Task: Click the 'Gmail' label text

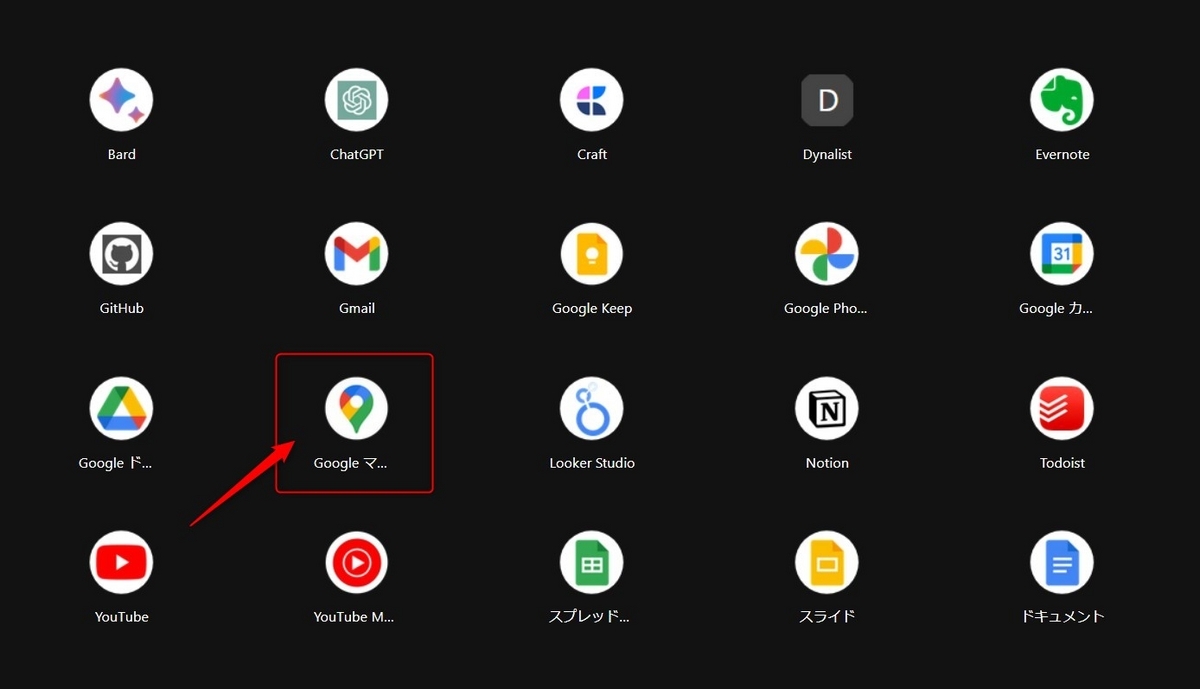Action: pos(356,309)
